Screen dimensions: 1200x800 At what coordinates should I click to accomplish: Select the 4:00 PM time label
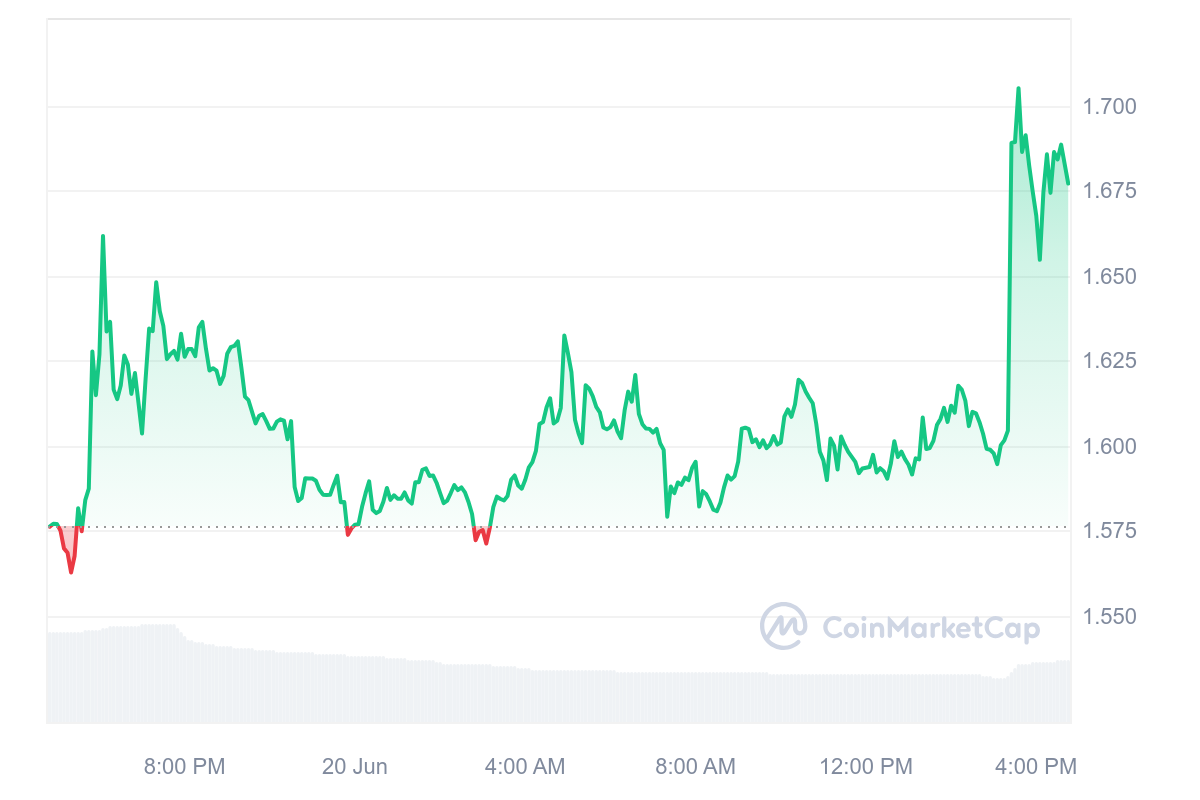(x=1036, y=767)
